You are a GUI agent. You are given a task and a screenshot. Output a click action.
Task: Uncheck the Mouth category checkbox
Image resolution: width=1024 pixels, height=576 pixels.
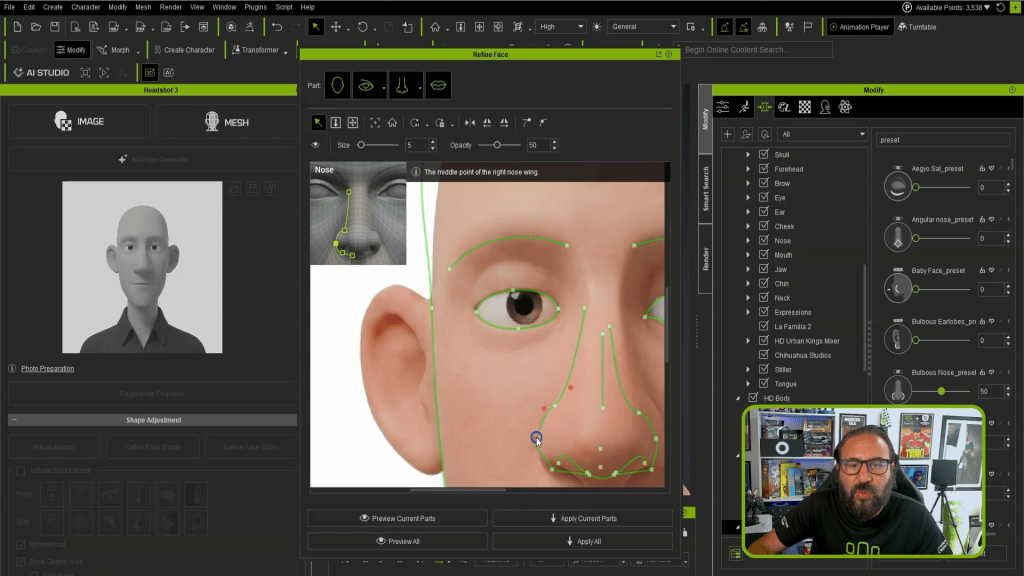(763, 255)
